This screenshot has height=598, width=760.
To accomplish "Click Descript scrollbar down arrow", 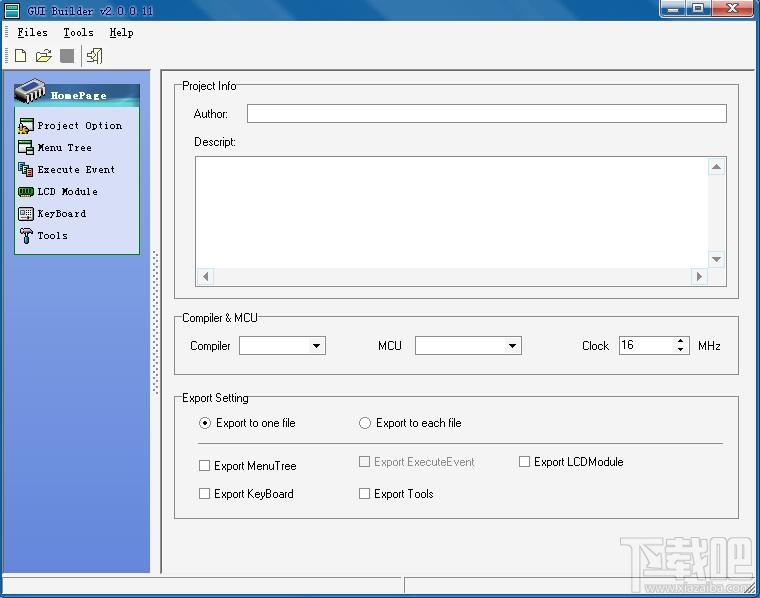I will point(716,259).
